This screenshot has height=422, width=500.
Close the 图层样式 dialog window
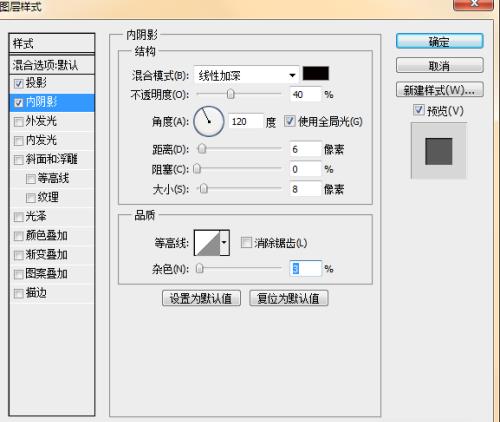473,4
